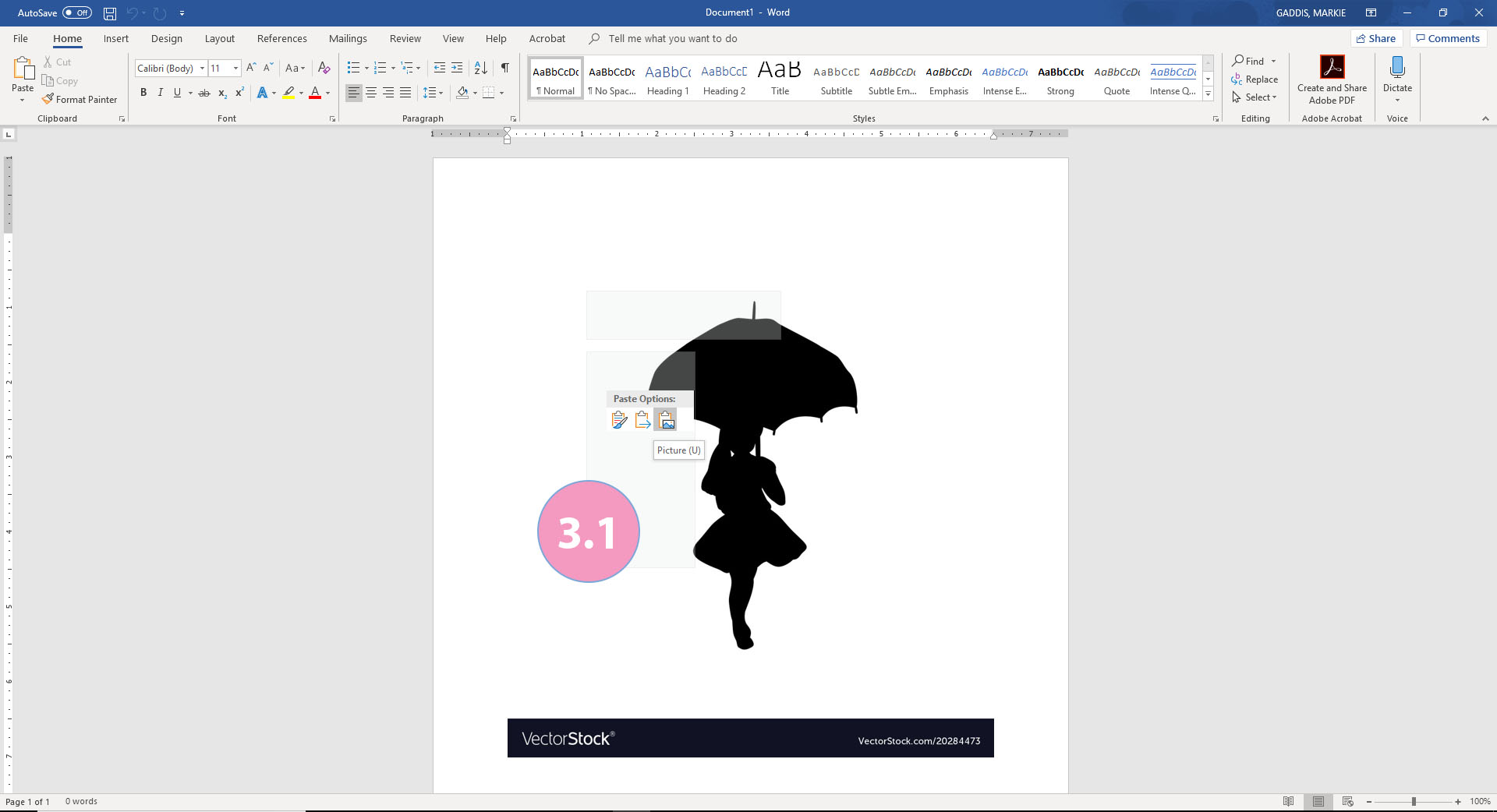
Task: Click Create and Share Adobe PDF icon
Action: pos(1332,67)
